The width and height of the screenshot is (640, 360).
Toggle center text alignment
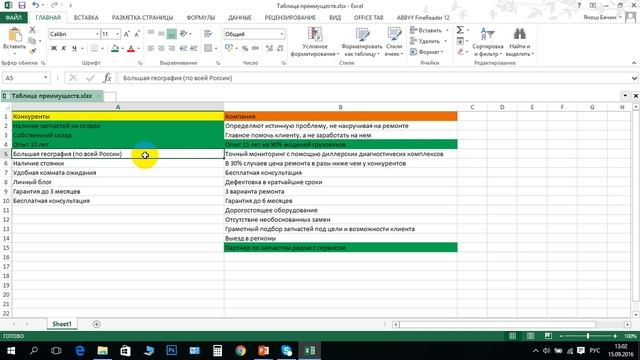pos(162,49)
